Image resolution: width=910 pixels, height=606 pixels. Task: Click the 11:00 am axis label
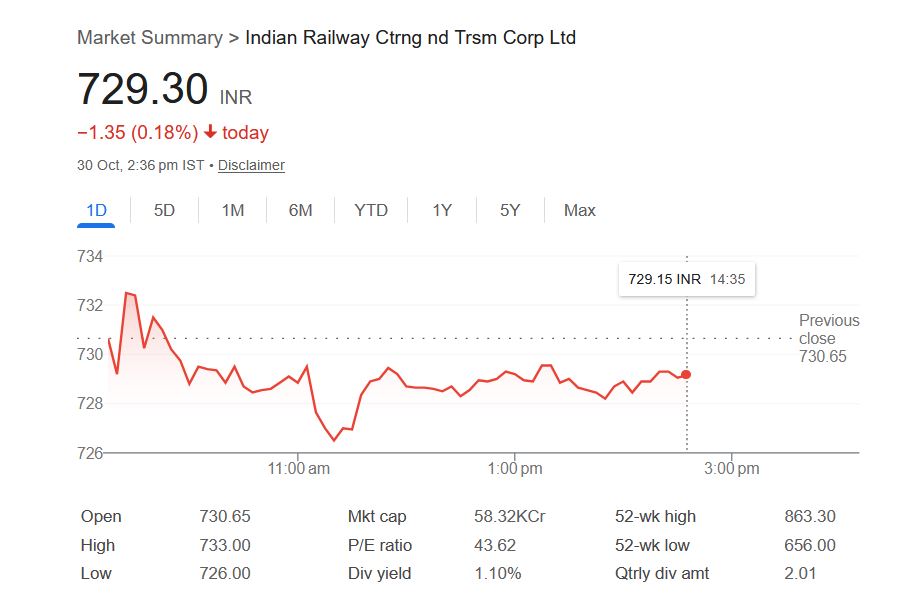299,468
